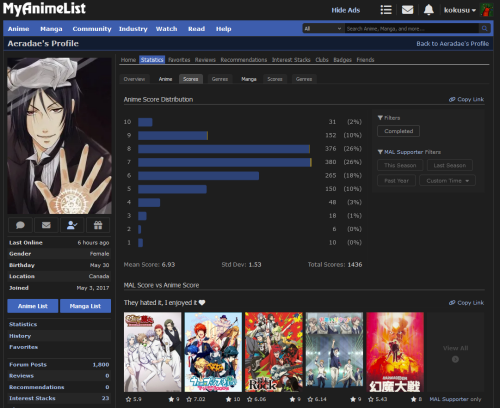This screenshot has width=500, height=408.
Task: Send message via envelope icon under avatar
Action: pos(46,225)
